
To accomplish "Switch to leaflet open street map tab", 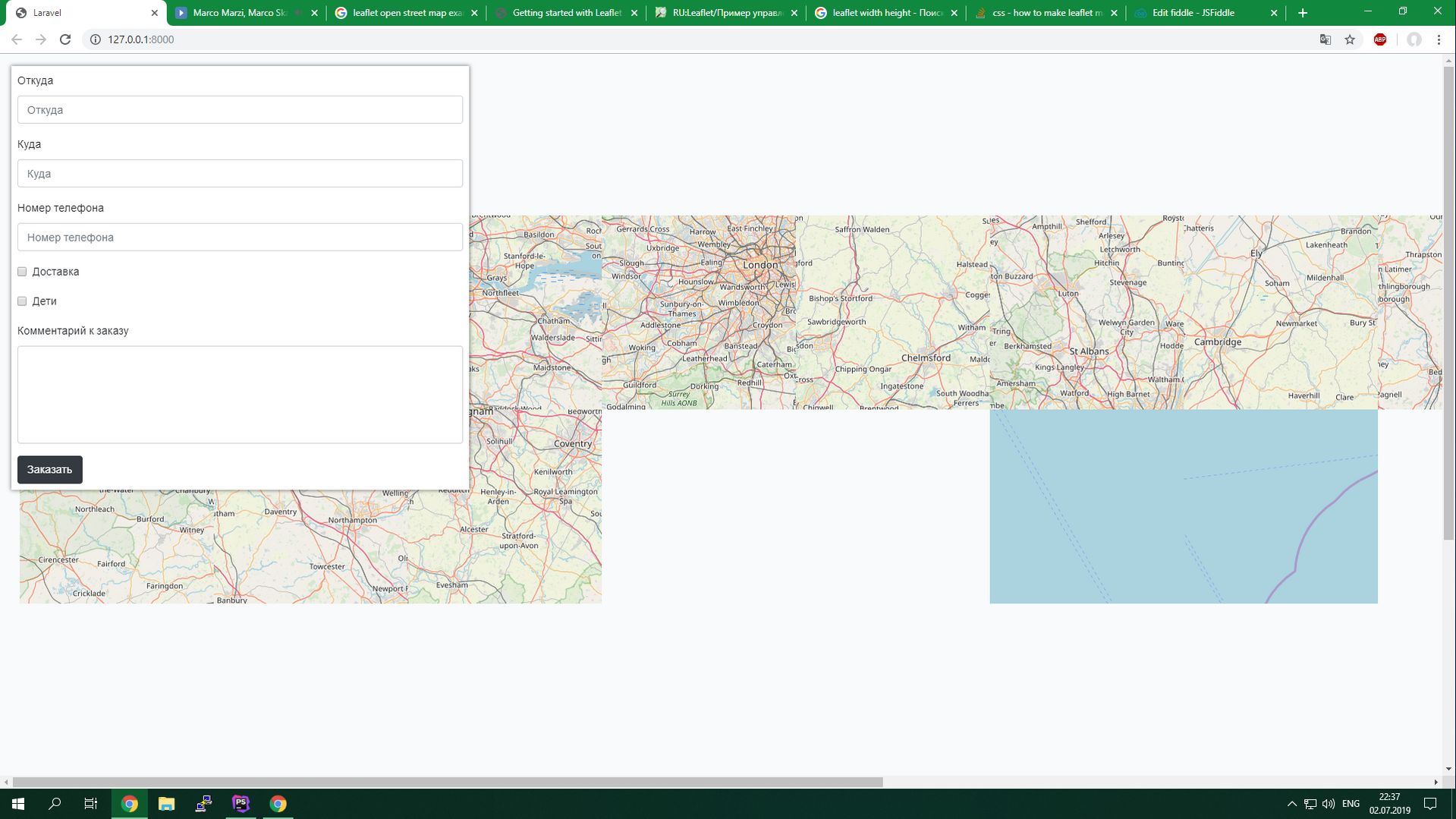I will point(407,13).
